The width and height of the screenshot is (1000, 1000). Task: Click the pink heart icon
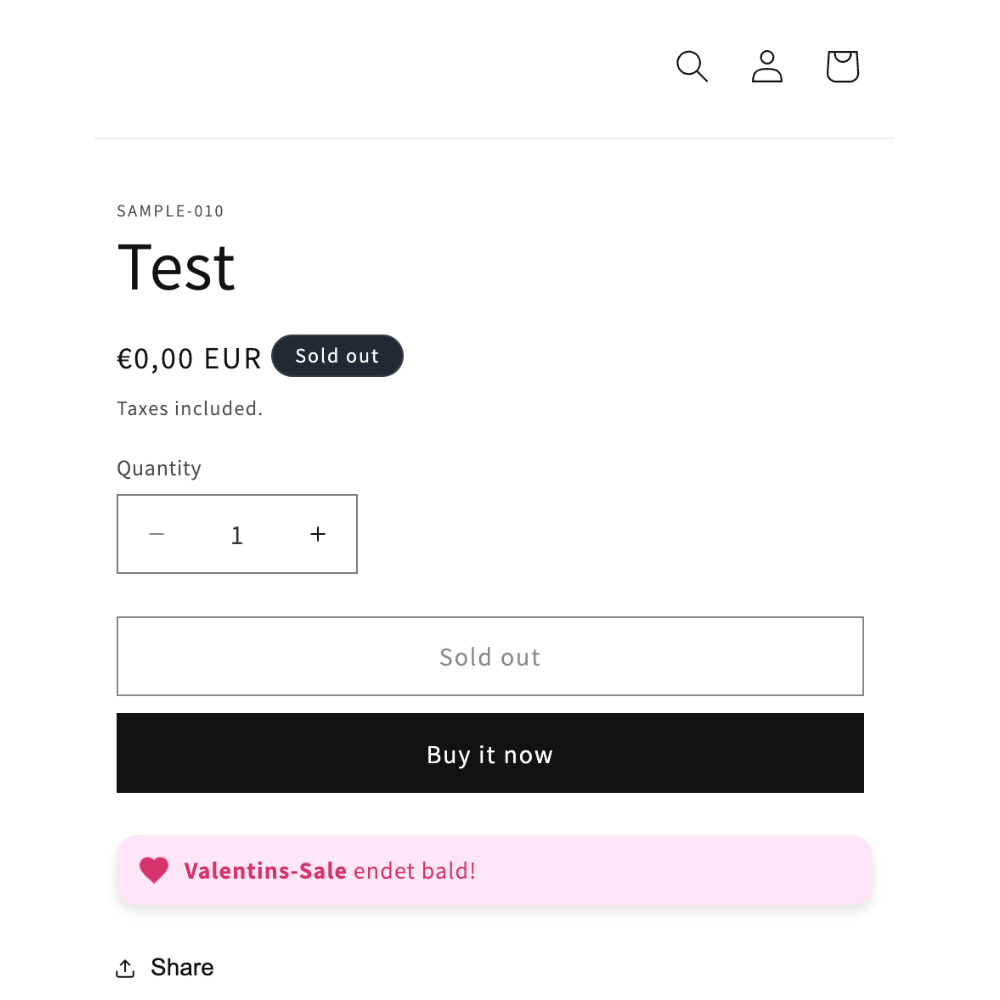point(154,870)
